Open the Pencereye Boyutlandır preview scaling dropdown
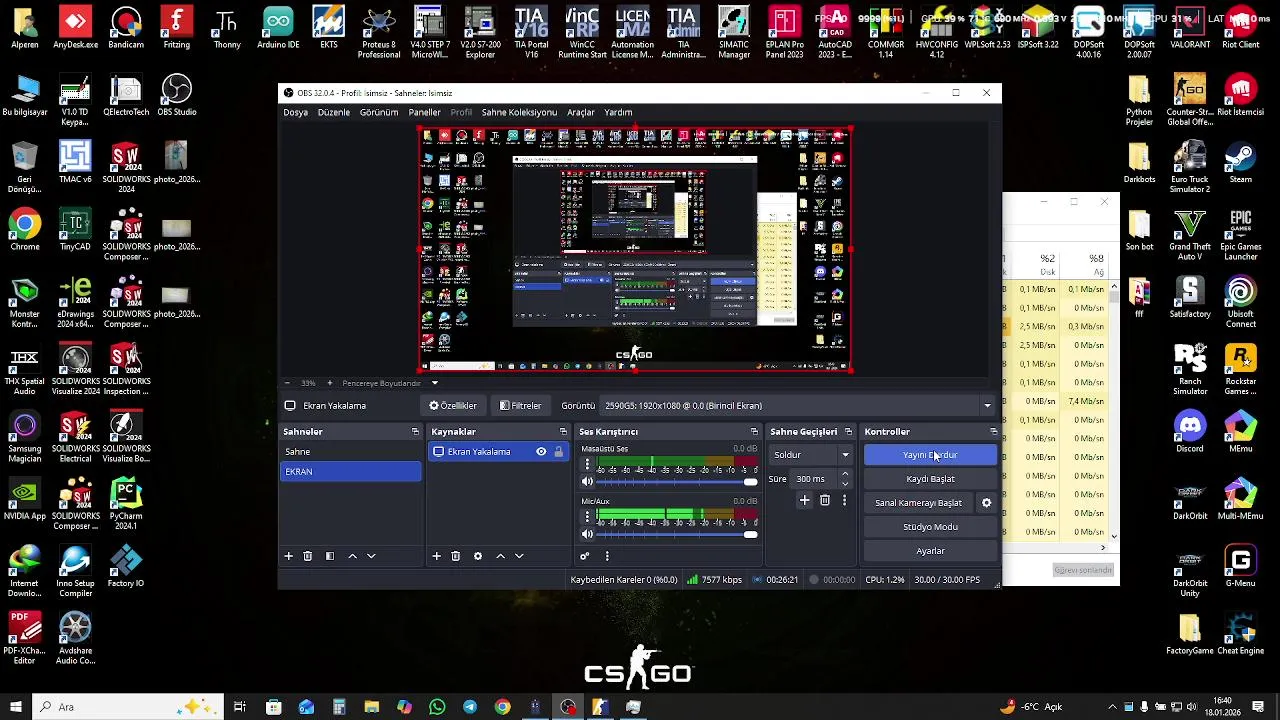This screenshot has width=1280, height=720. [x=390, y=383]
